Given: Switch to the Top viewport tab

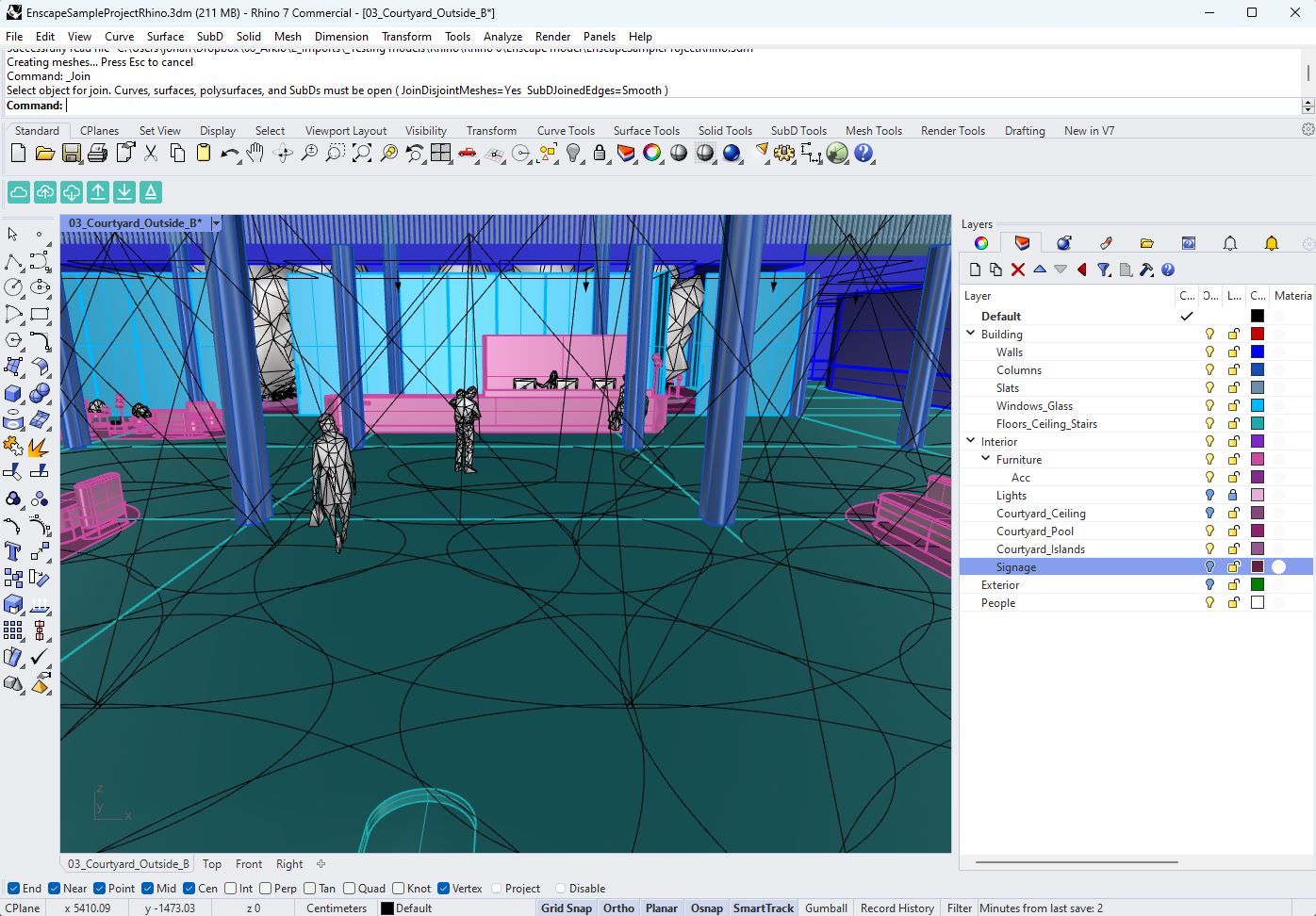Looking at the screenshot, I should (x=212, y=863).
